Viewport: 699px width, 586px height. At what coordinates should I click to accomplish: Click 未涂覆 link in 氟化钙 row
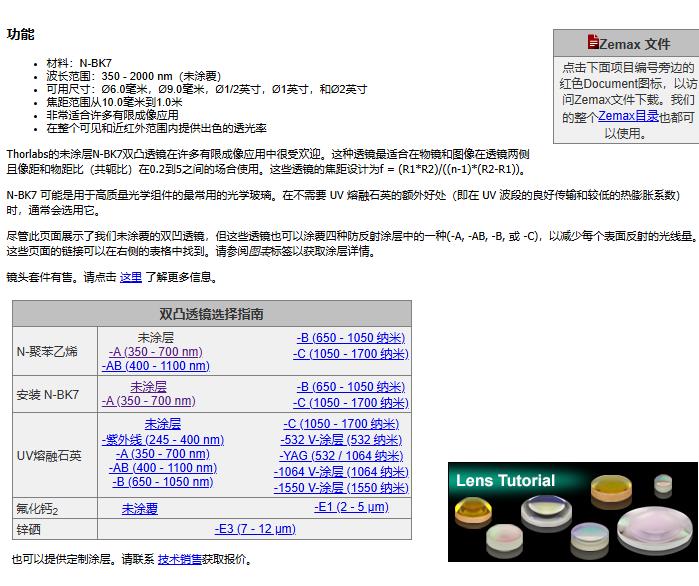140,508
